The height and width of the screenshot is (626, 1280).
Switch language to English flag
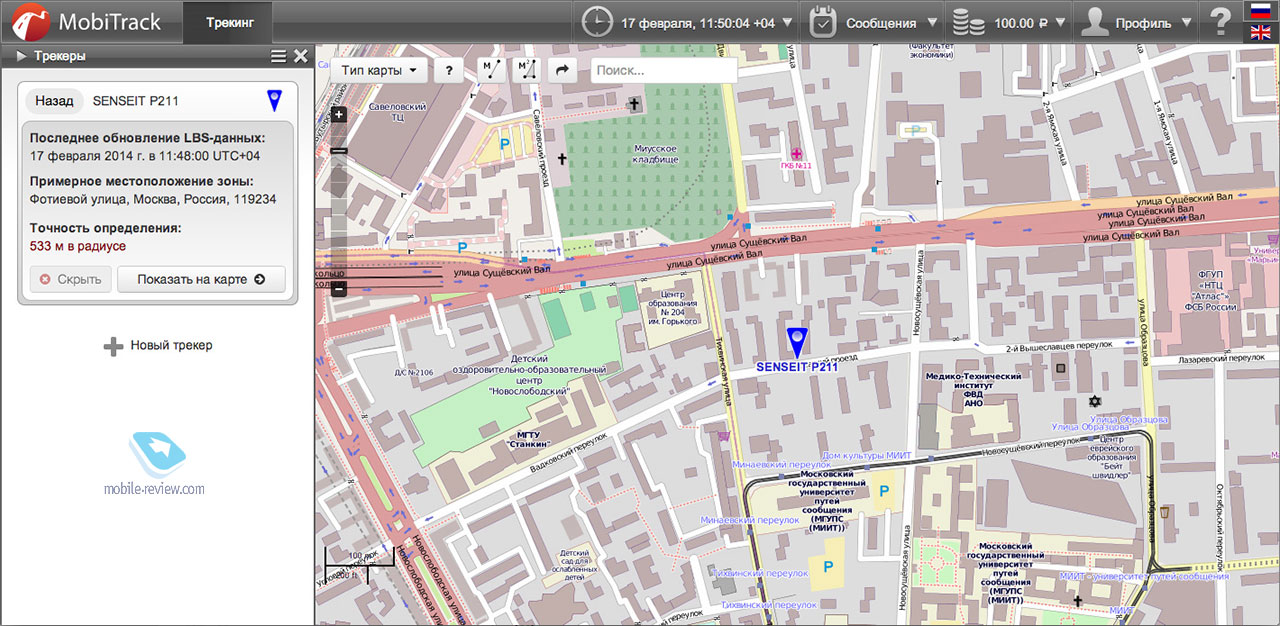click(x=1260, y=33)
